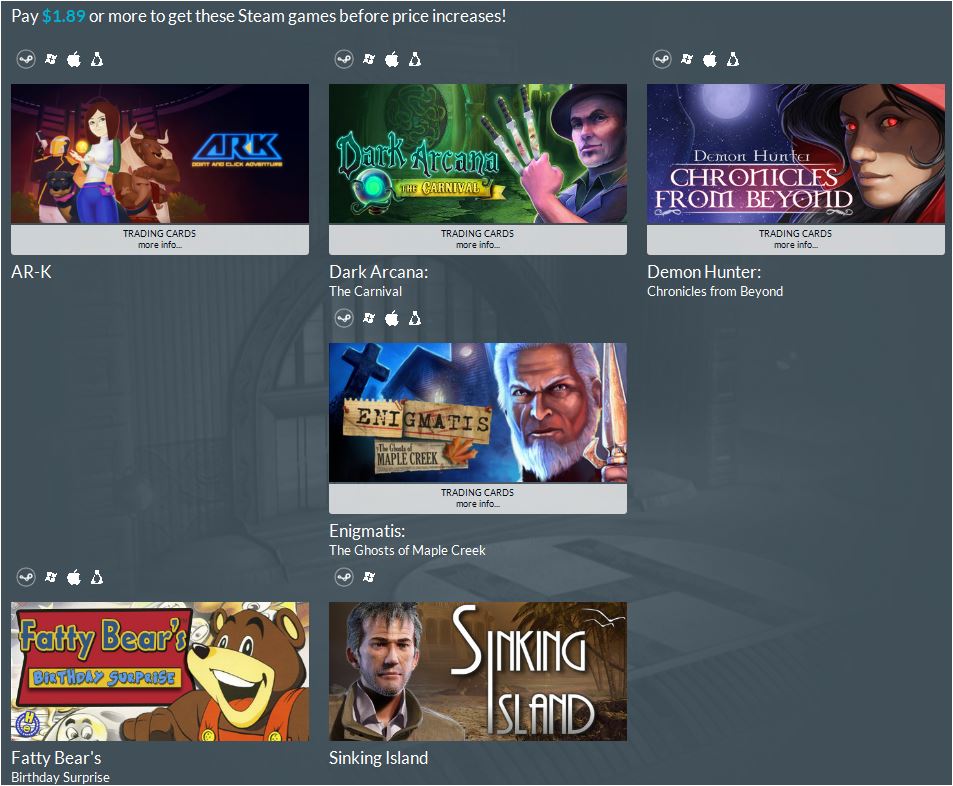Expand trading cards more info under AR-K
953x786 pixels.
coord(160,240)
